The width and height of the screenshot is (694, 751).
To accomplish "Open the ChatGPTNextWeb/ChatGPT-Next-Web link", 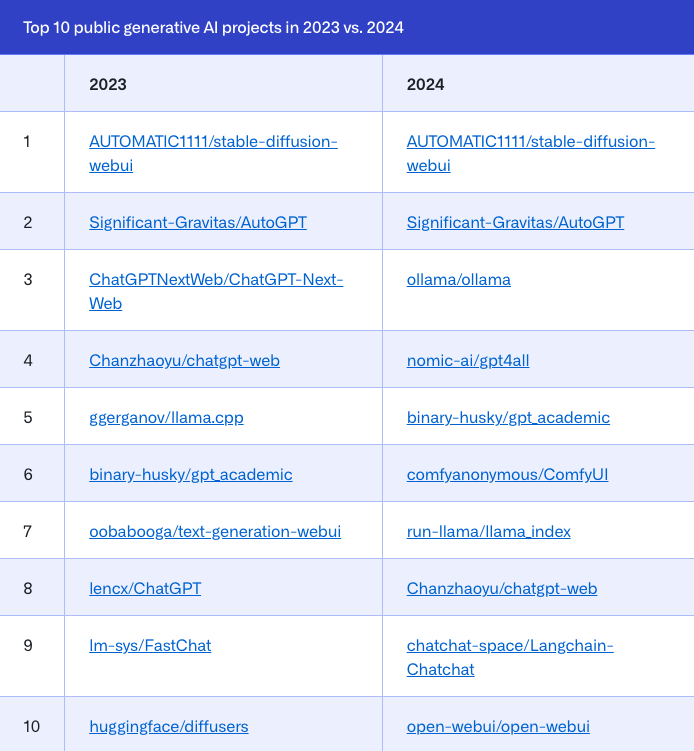I will [216, 280].
